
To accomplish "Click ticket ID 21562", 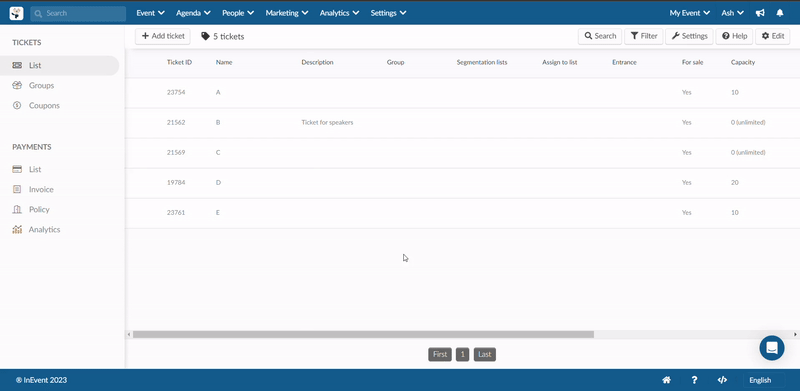I will pyautogui.click(x=176, y=123).
